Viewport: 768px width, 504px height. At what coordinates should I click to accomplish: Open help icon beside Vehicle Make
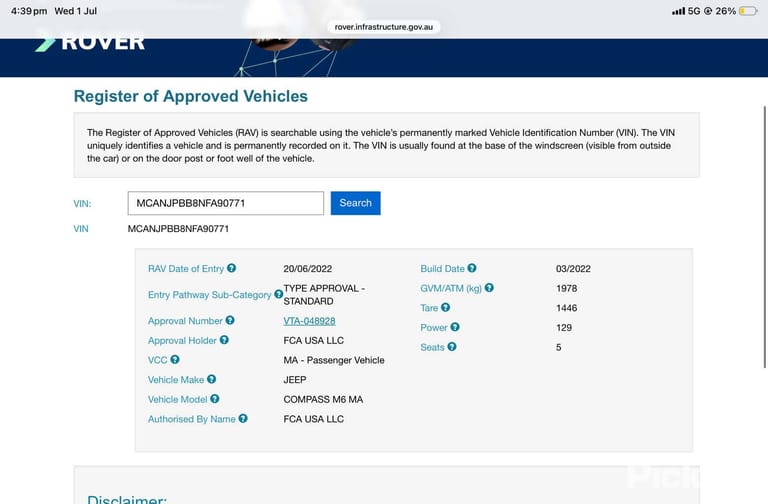click(x=211, y=379)
